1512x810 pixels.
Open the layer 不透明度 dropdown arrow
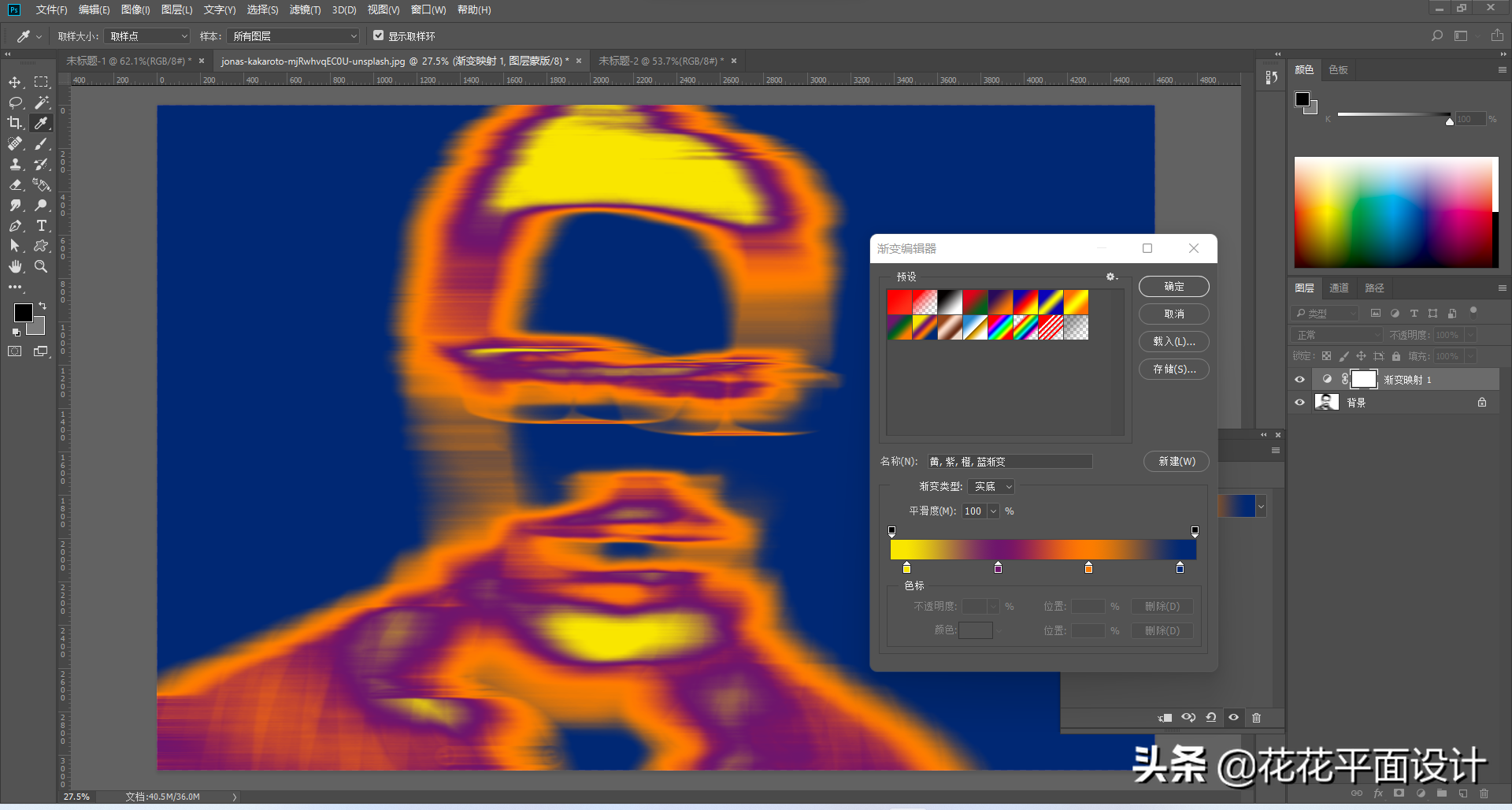click(1470, 335)
